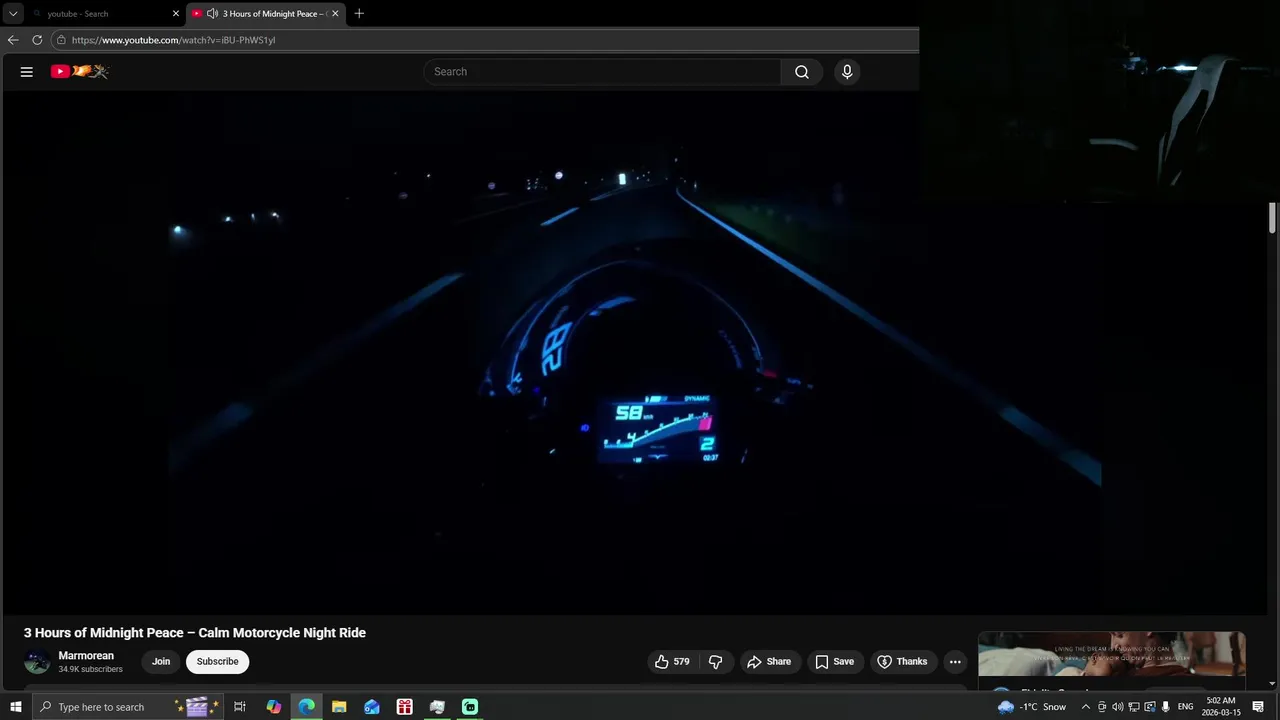Send Thanks to the creator

tap(902, 662)
